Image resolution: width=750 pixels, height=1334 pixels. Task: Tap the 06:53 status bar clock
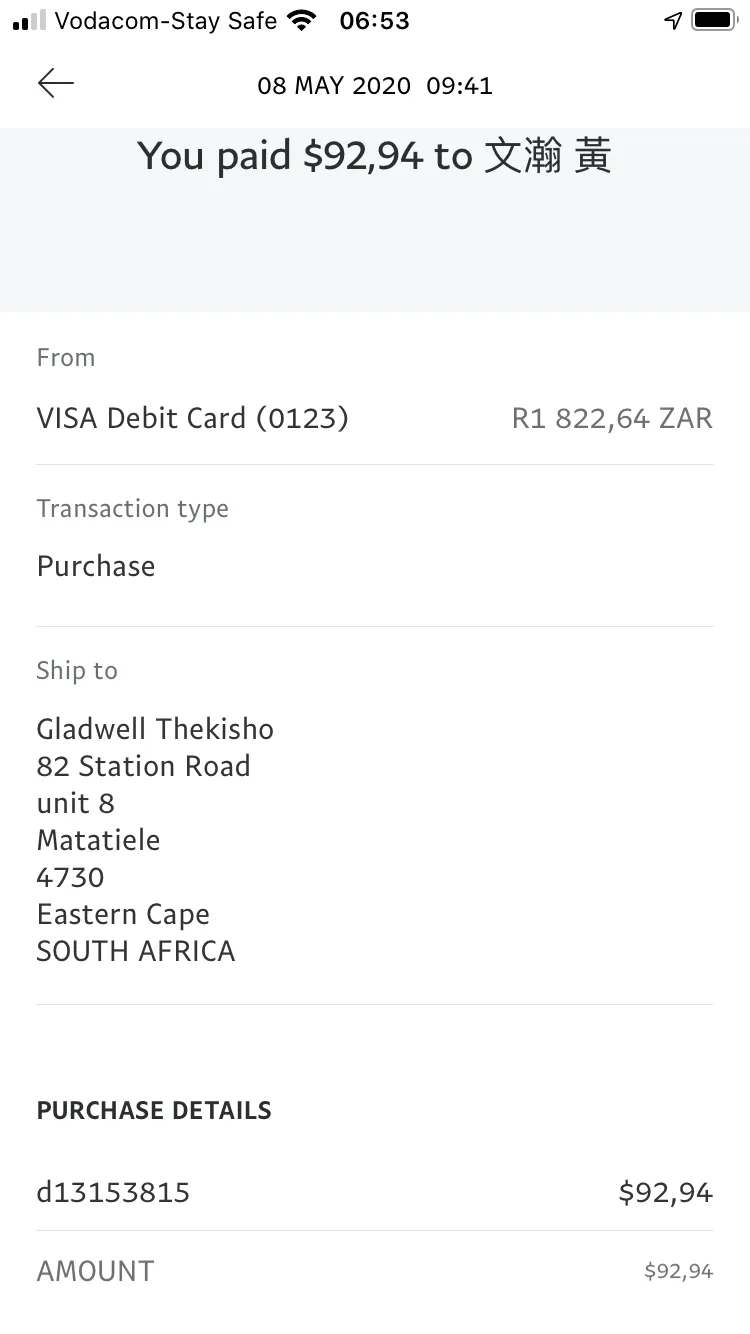tap(374, 21)
